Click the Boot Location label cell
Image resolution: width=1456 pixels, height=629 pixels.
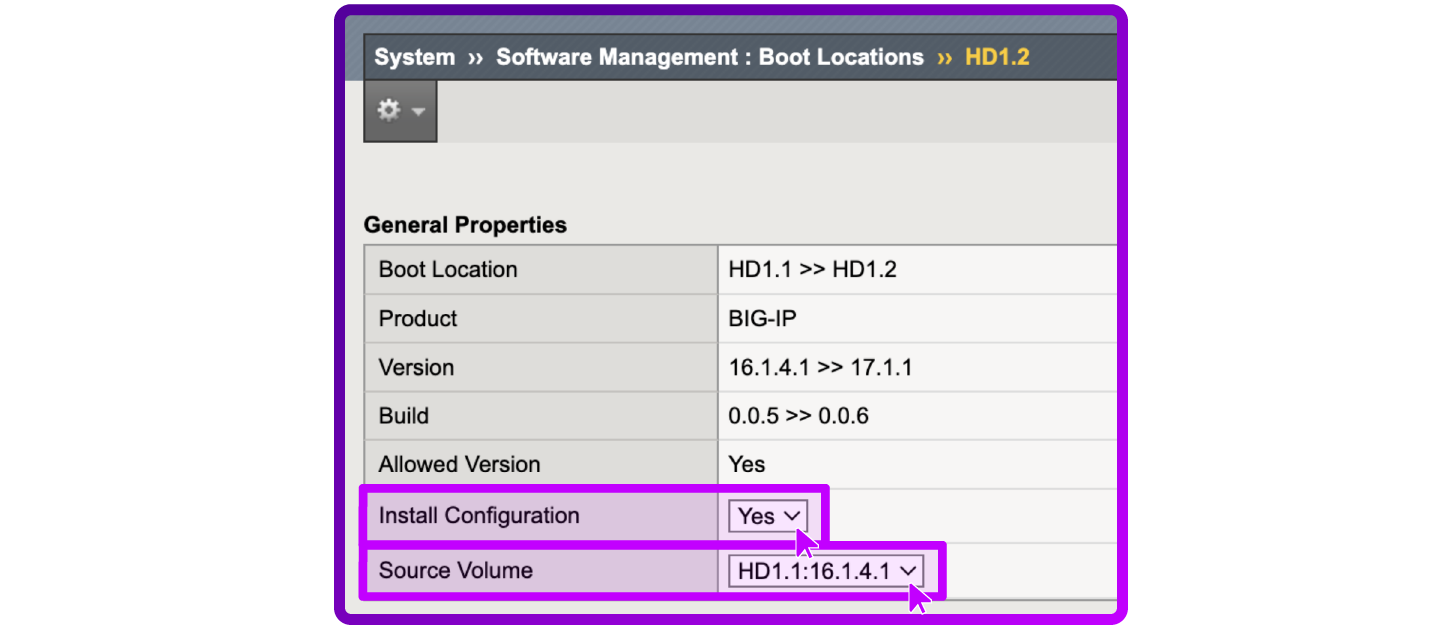(x=541, y=270)
